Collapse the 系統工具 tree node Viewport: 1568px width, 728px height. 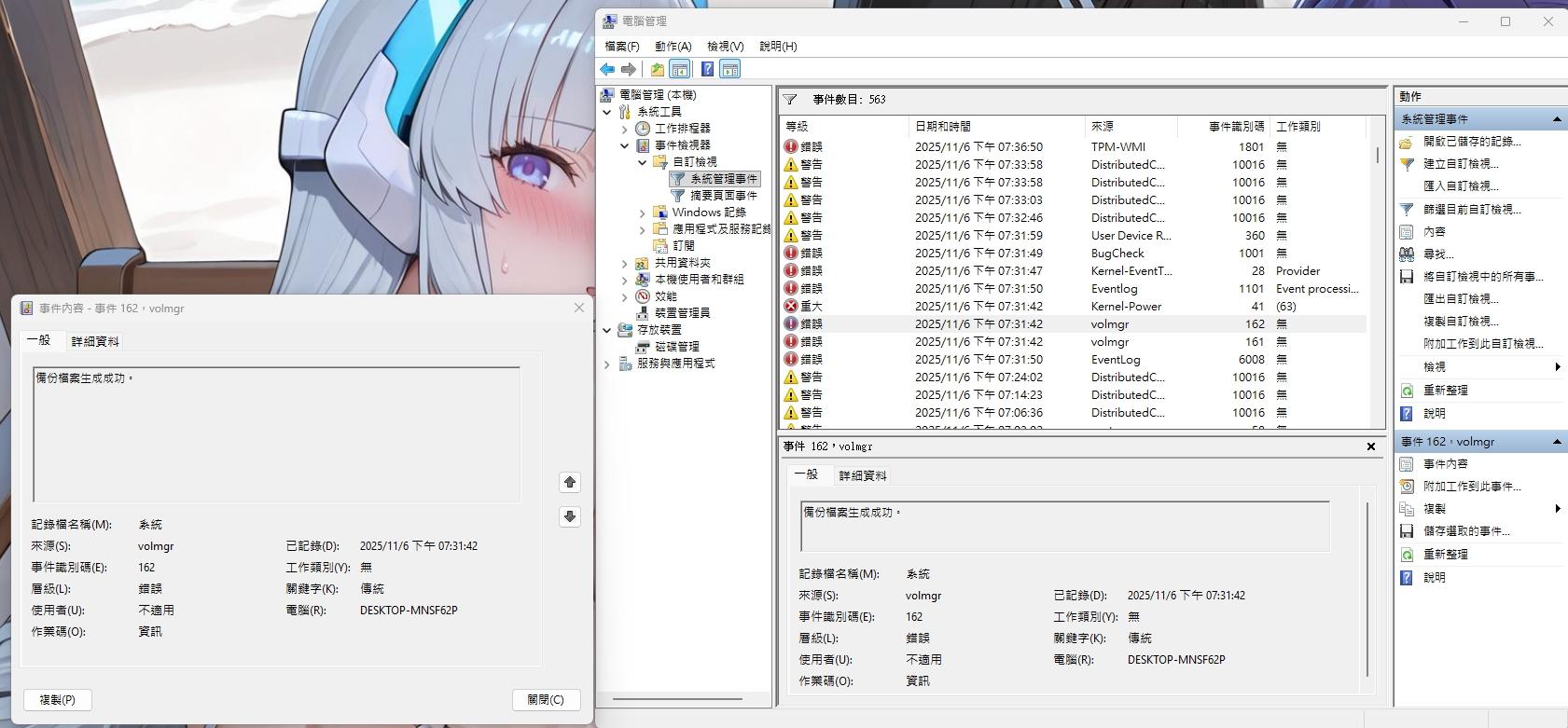[x=607, y=112]
